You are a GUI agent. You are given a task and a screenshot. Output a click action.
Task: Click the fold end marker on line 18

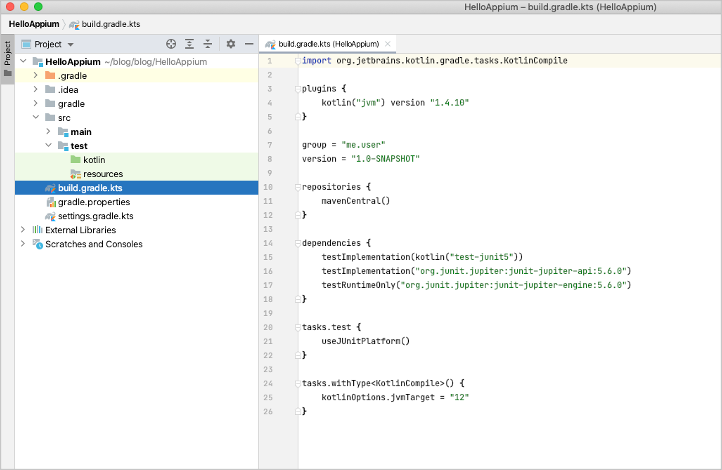point(298,299)
